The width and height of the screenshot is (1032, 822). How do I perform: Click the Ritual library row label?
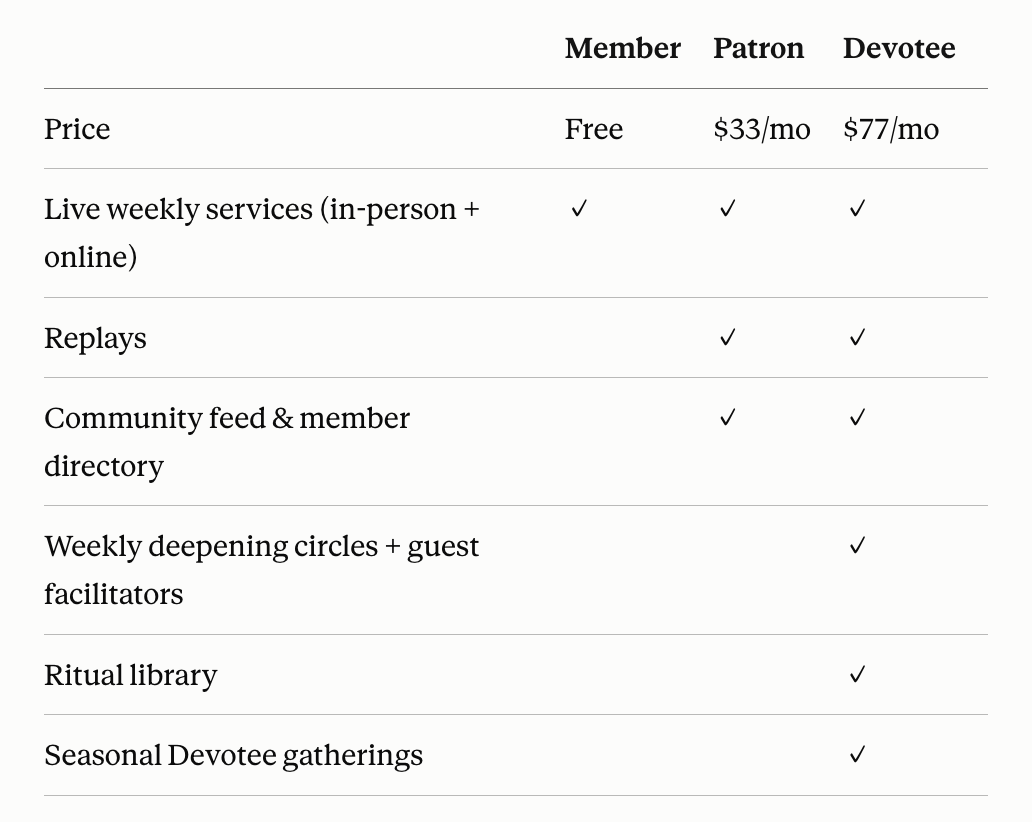(130, 676)
